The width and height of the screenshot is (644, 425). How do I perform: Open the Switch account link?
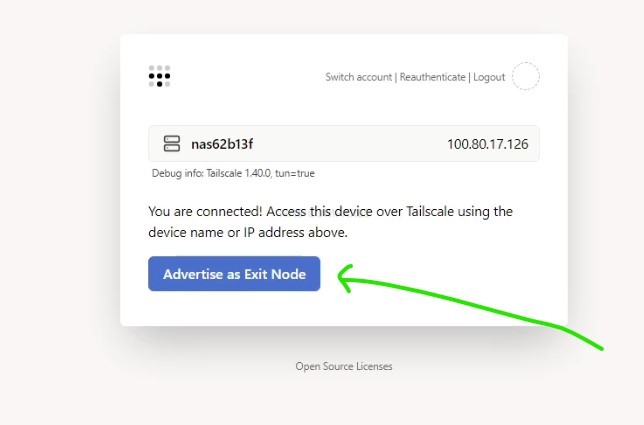[x=359, y=77]
